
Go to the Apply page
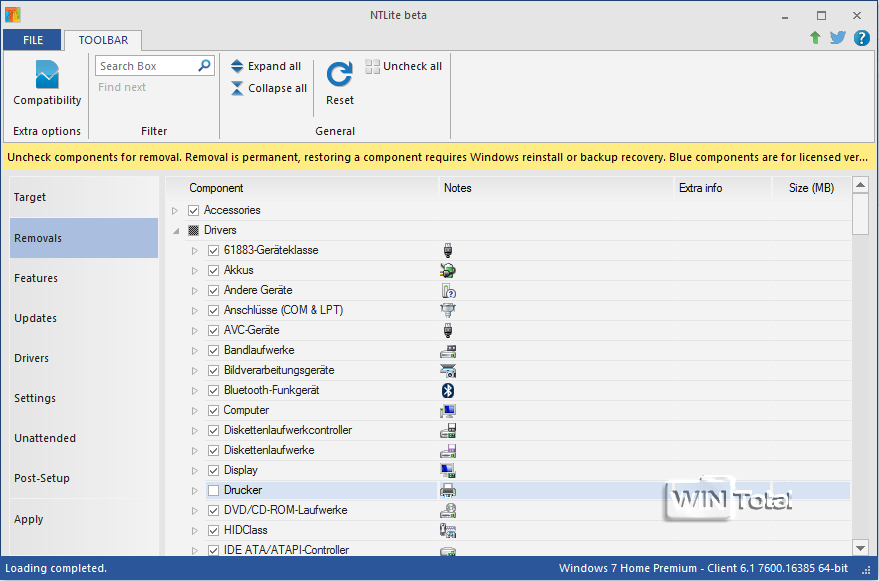pos(29,519)
